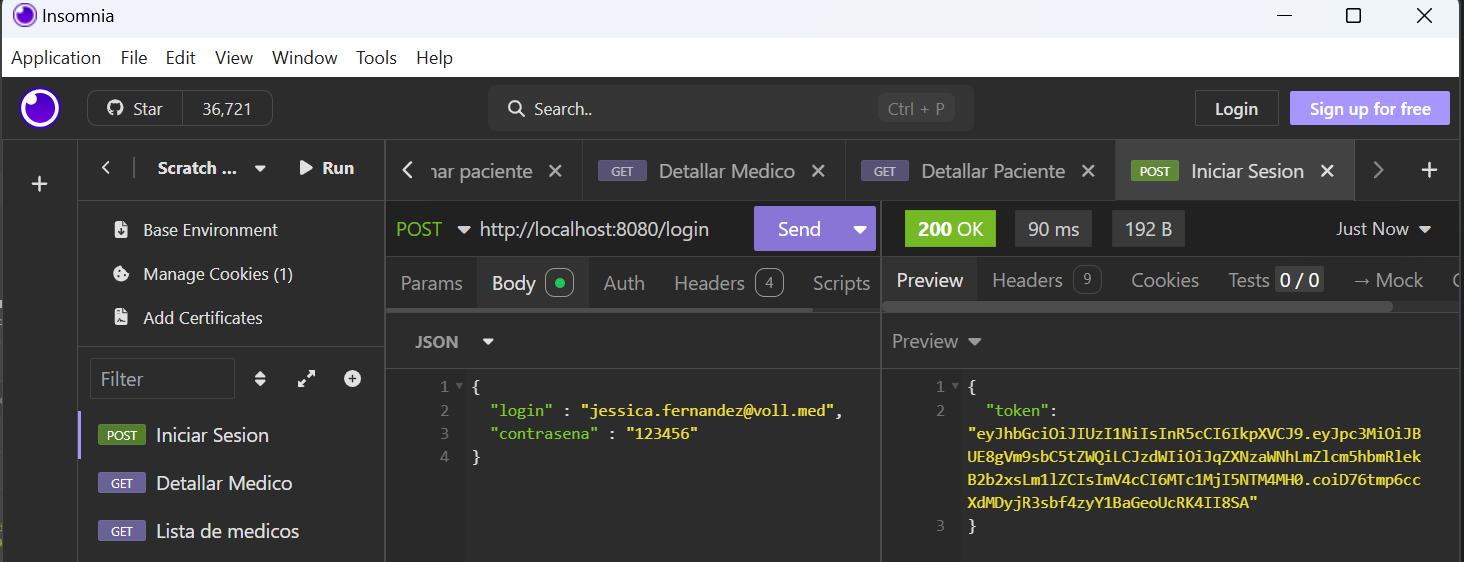Viewport: 1464px width, 562px height.
Task: Click the 200 OK status badge
Action: point(950,229)
